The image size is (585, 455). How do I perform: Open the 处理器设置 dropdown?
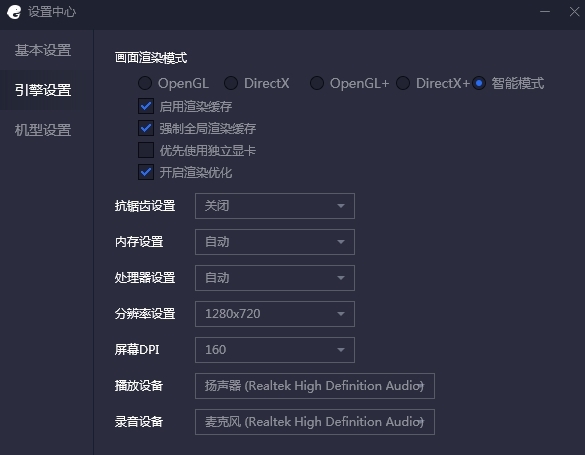[275, 278]
